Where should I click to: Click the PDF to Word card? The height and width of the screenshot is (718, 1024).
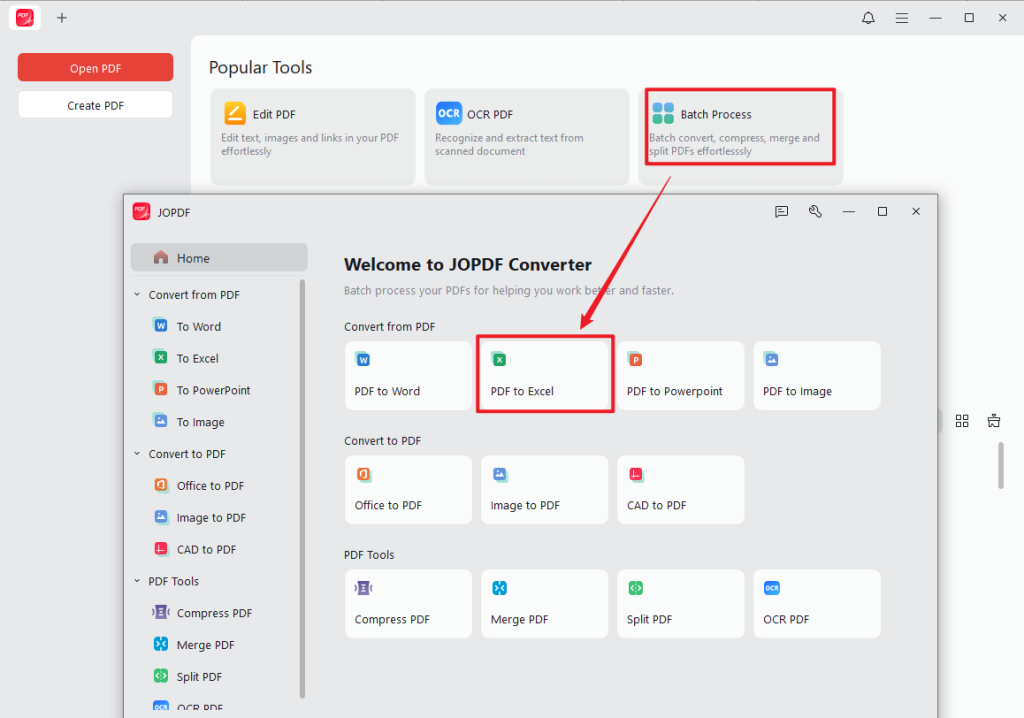[408, 376]
